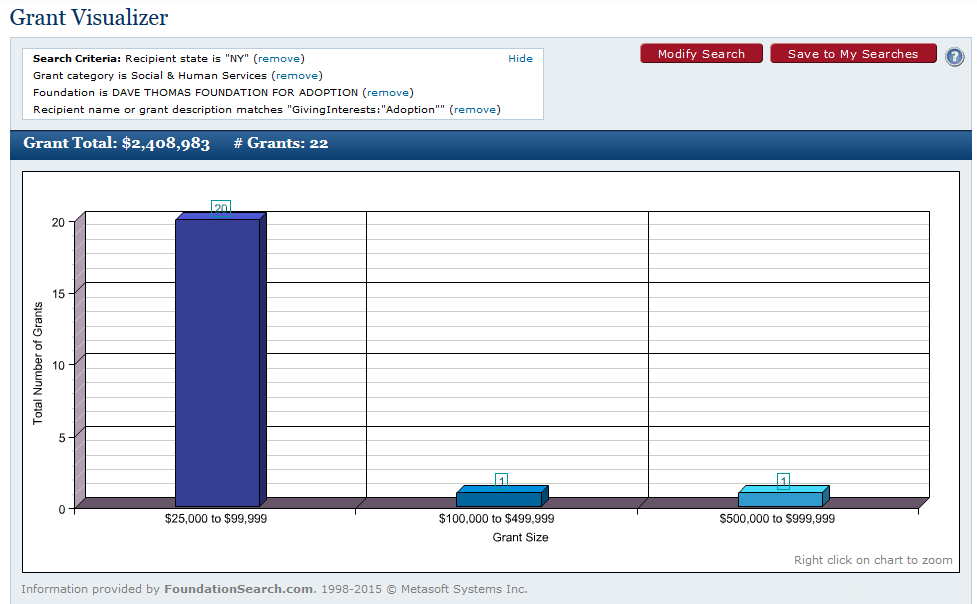Click the value label 20 above the bar
The image size is (977, 604).
(221, 208)
